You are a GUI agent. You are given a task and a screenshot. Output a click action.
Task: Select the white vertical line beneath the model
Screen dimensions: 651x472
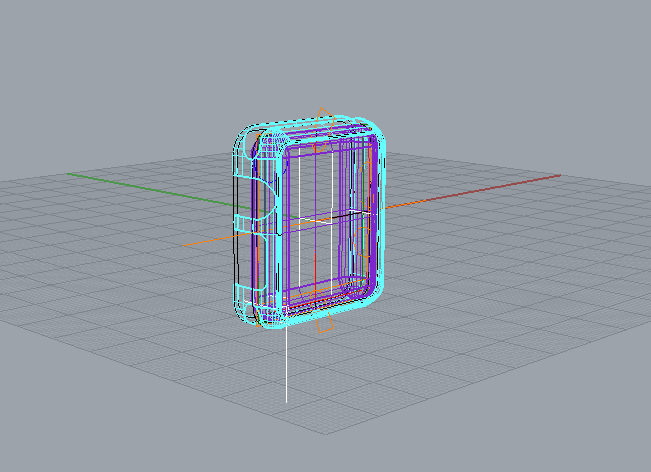tap(286, 364)
